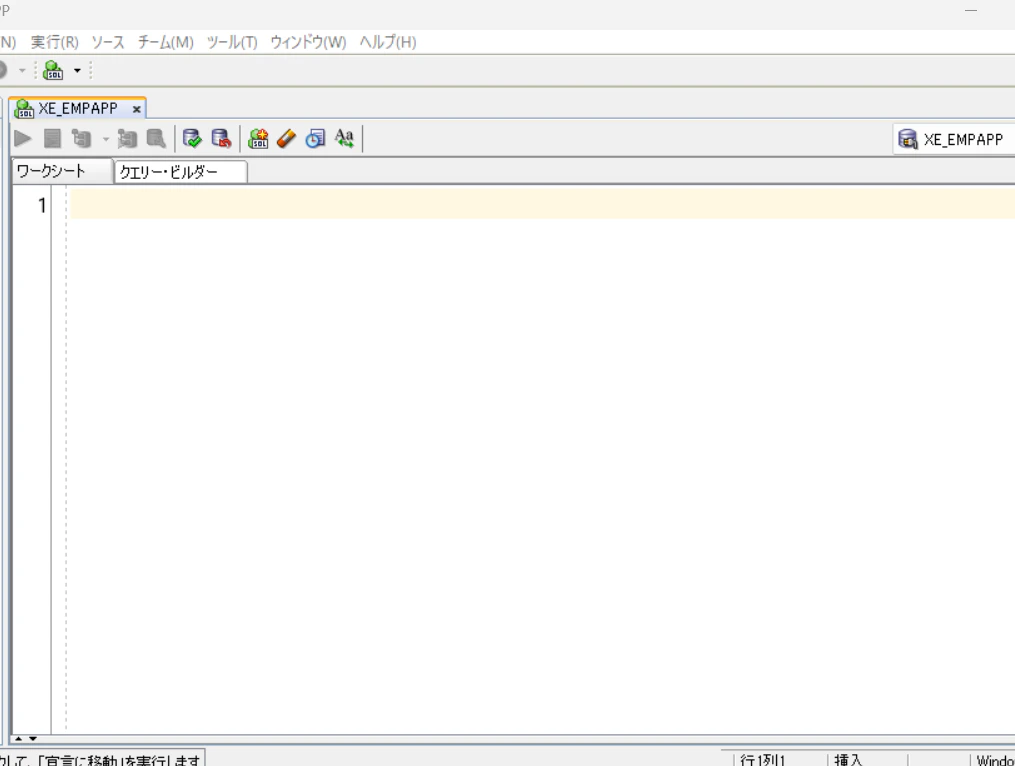
Task: Click the up arrow splitter control below editor
Action: (x=19, y=739)
